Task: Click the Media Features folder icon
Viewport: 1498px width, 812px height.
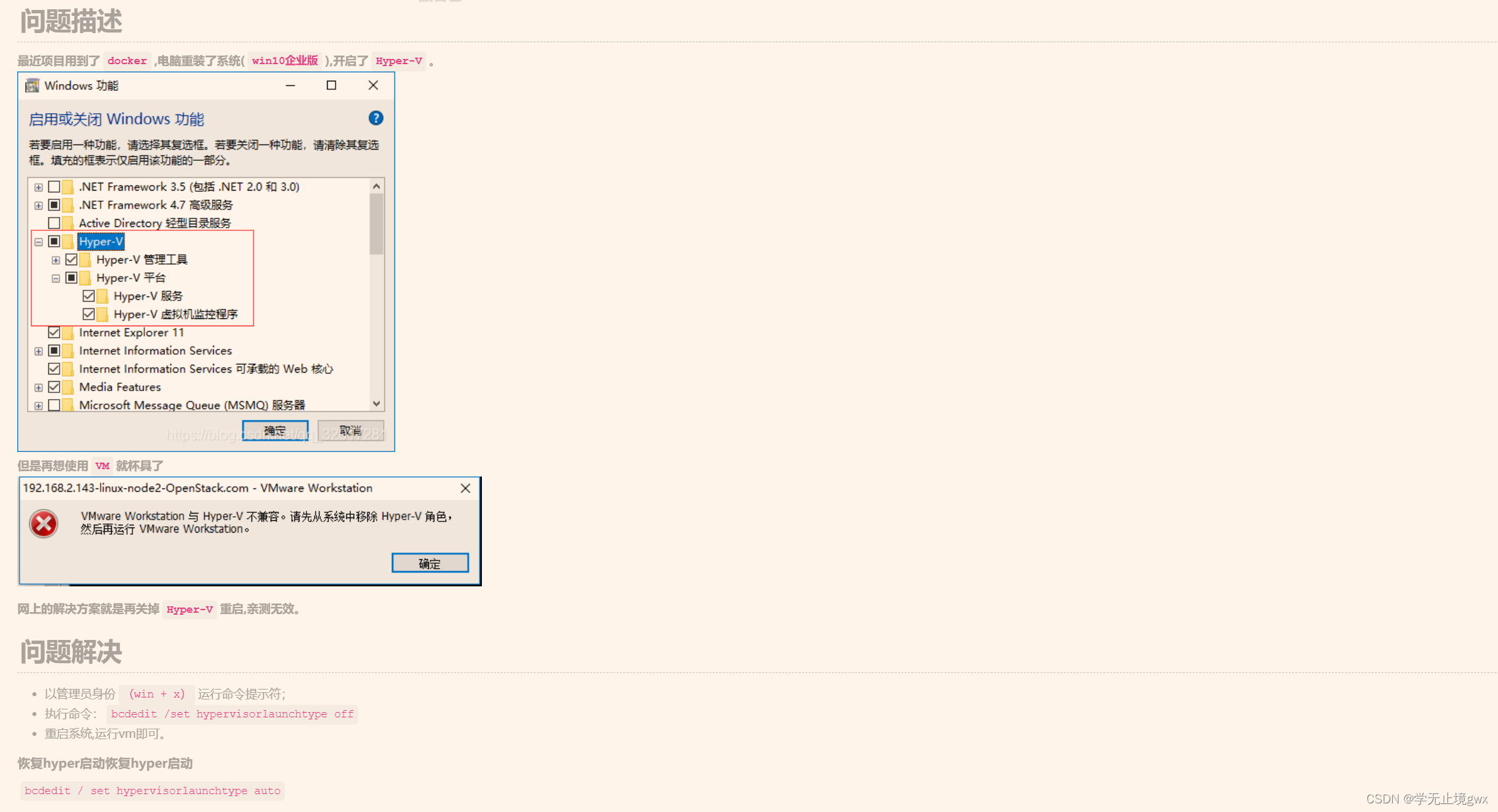Action: click(x=68, y=387)
